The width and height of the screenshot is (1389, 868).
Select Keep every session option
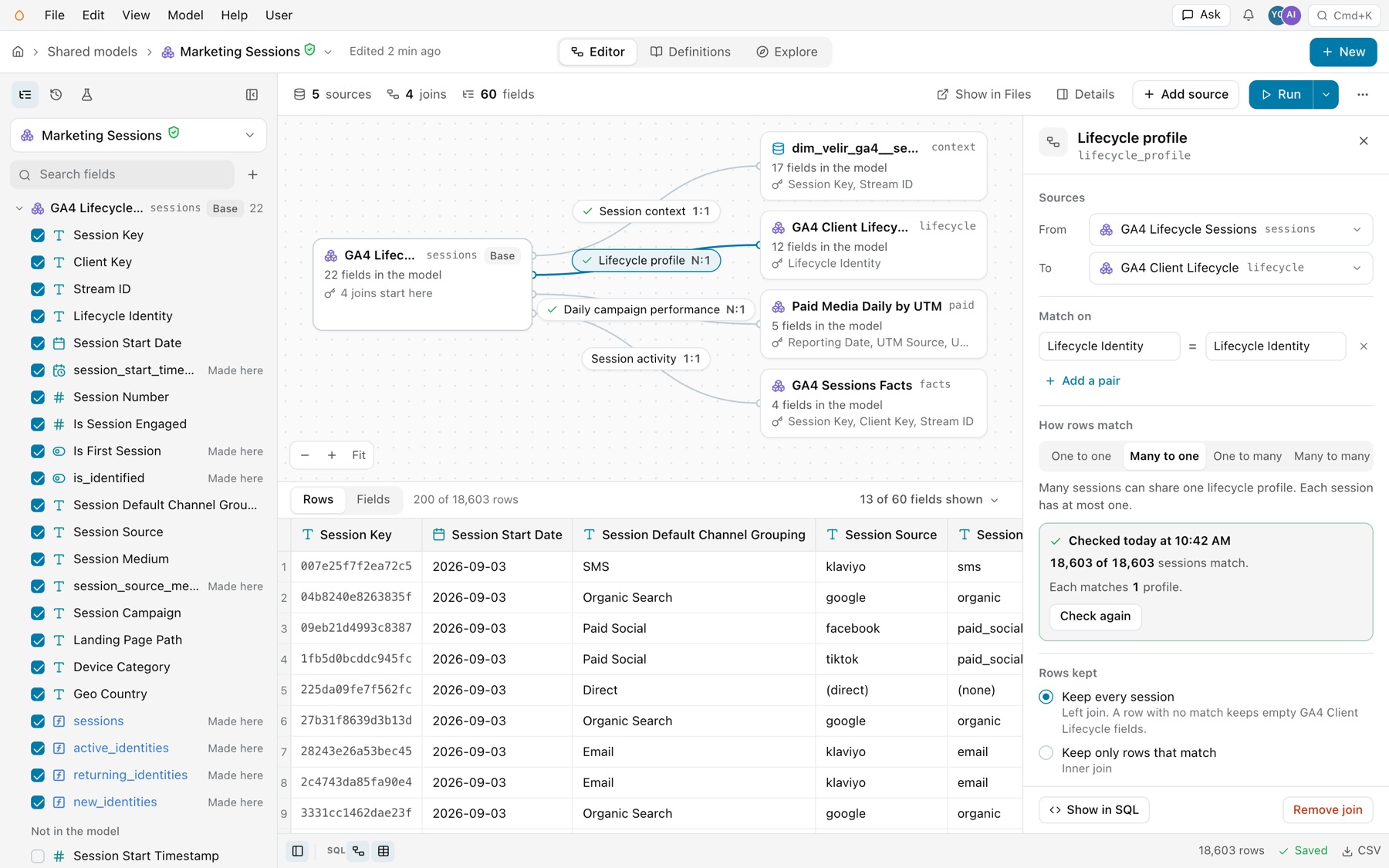(1046, 697)
